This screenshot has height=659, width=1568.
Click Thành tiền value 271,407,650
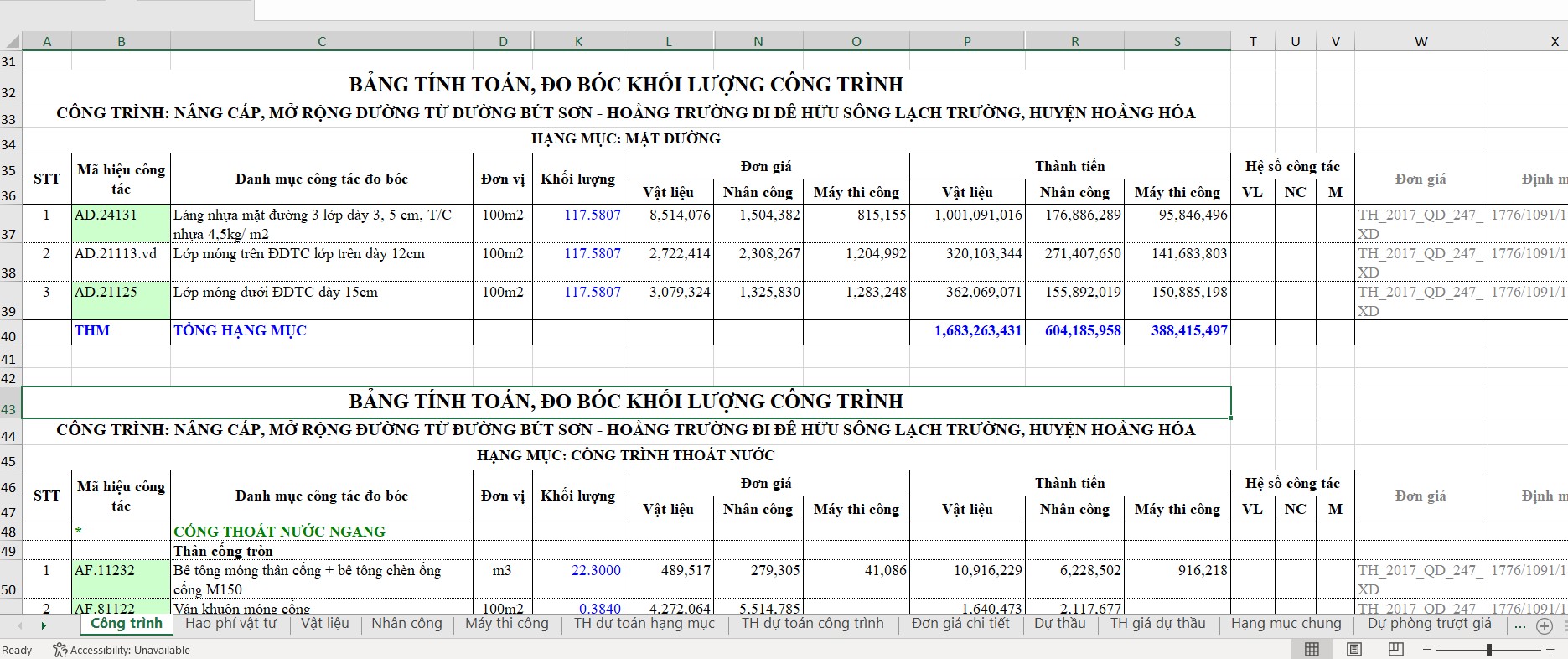pos(1075,262)
